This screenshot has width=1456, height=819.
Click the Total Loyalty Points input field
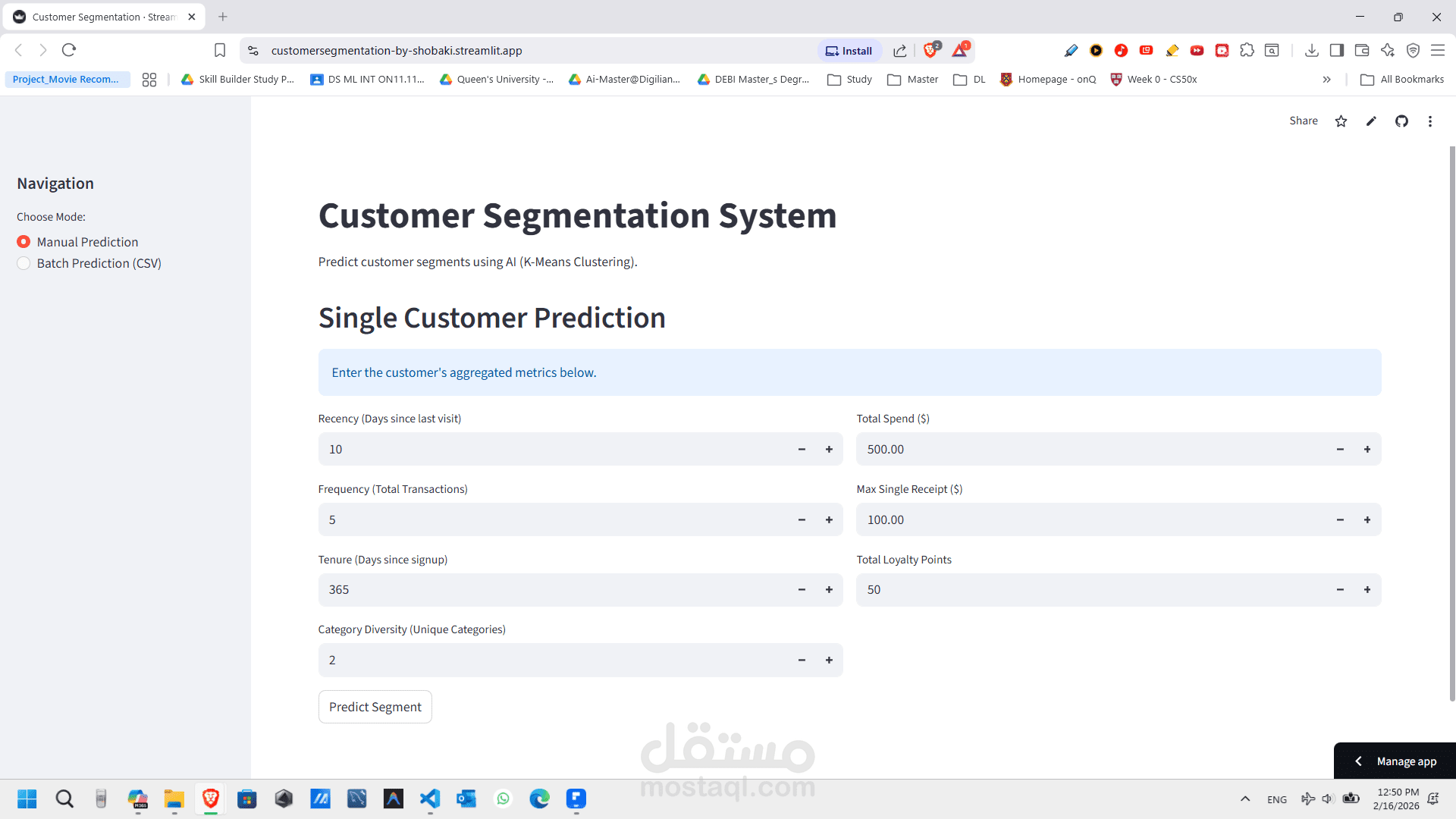tap(1092, 590)
